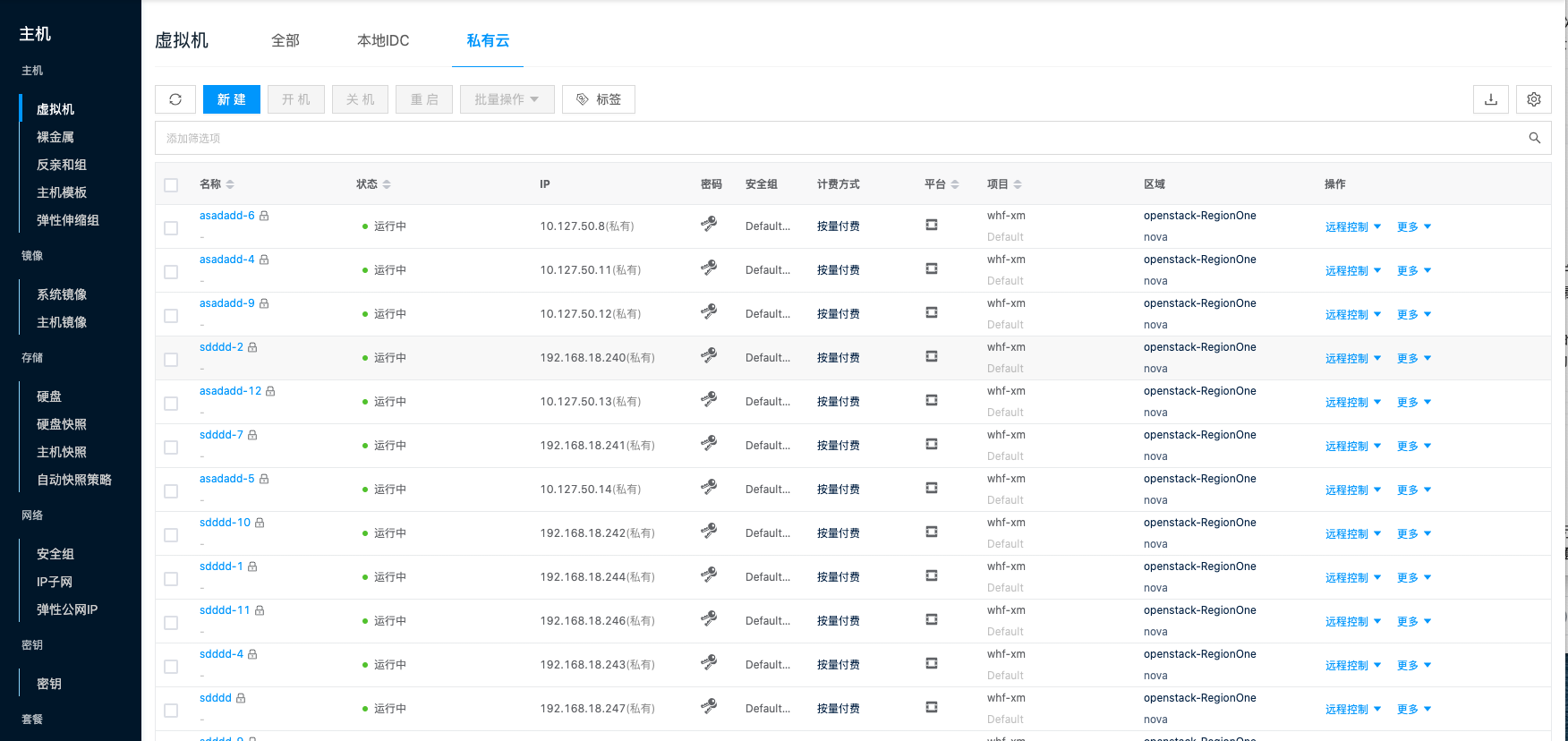The image size is (1568, 741).
Task: Open 裸金属 in the sidebar
Action: (55, 137)
